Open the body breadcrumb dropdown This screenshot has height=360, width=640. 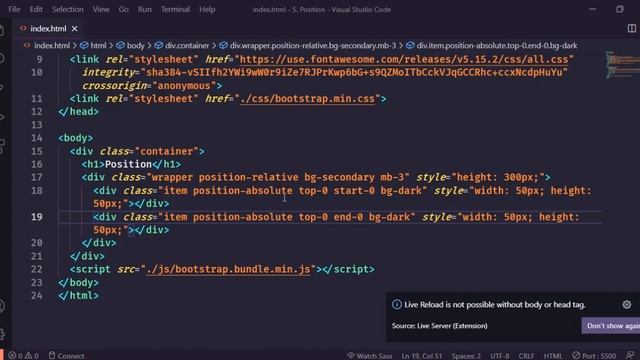pos(130,45)
